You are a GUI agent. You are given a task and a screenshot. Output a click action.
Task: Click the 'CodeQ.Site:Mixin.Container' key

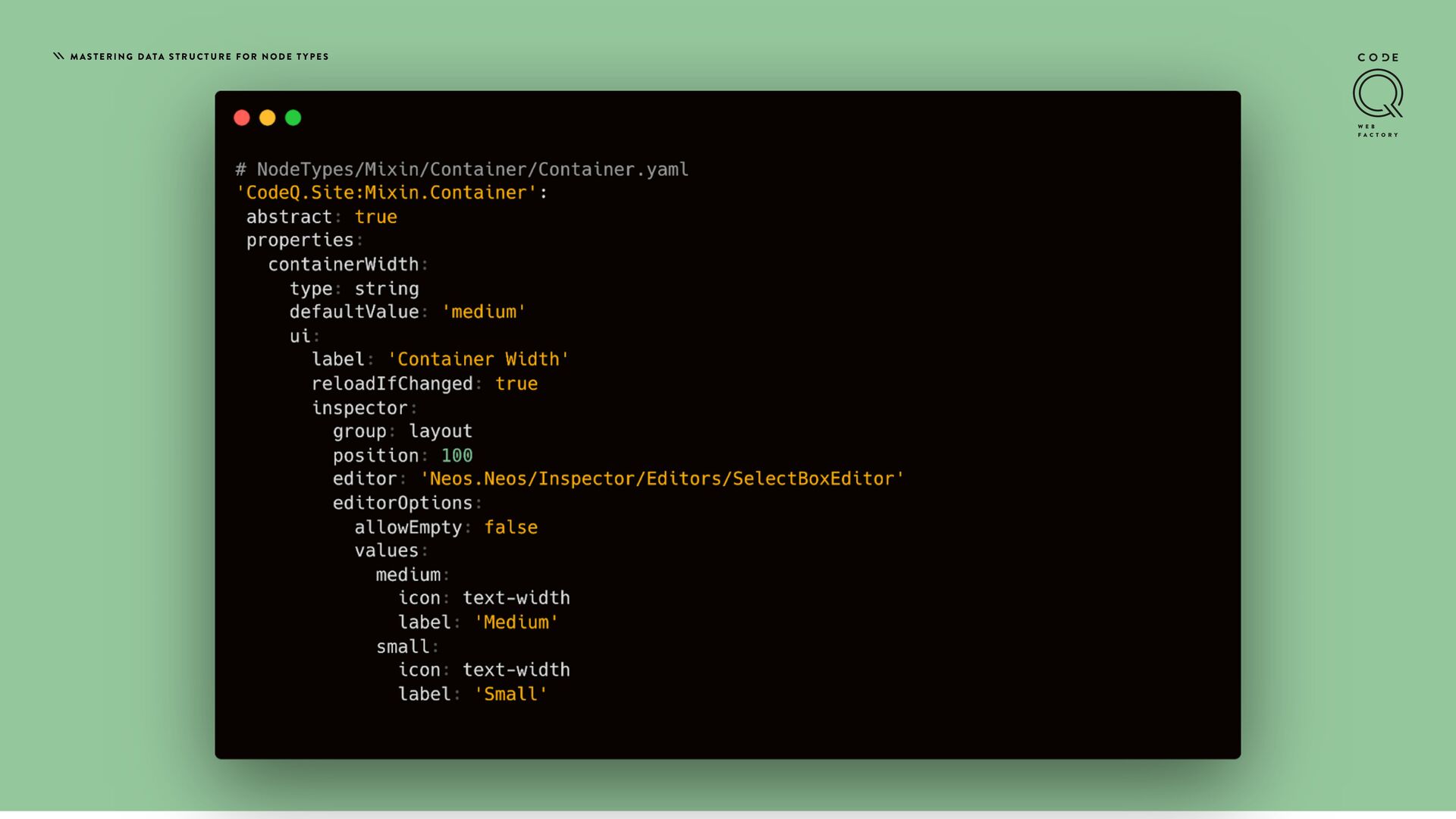(387, 193)
